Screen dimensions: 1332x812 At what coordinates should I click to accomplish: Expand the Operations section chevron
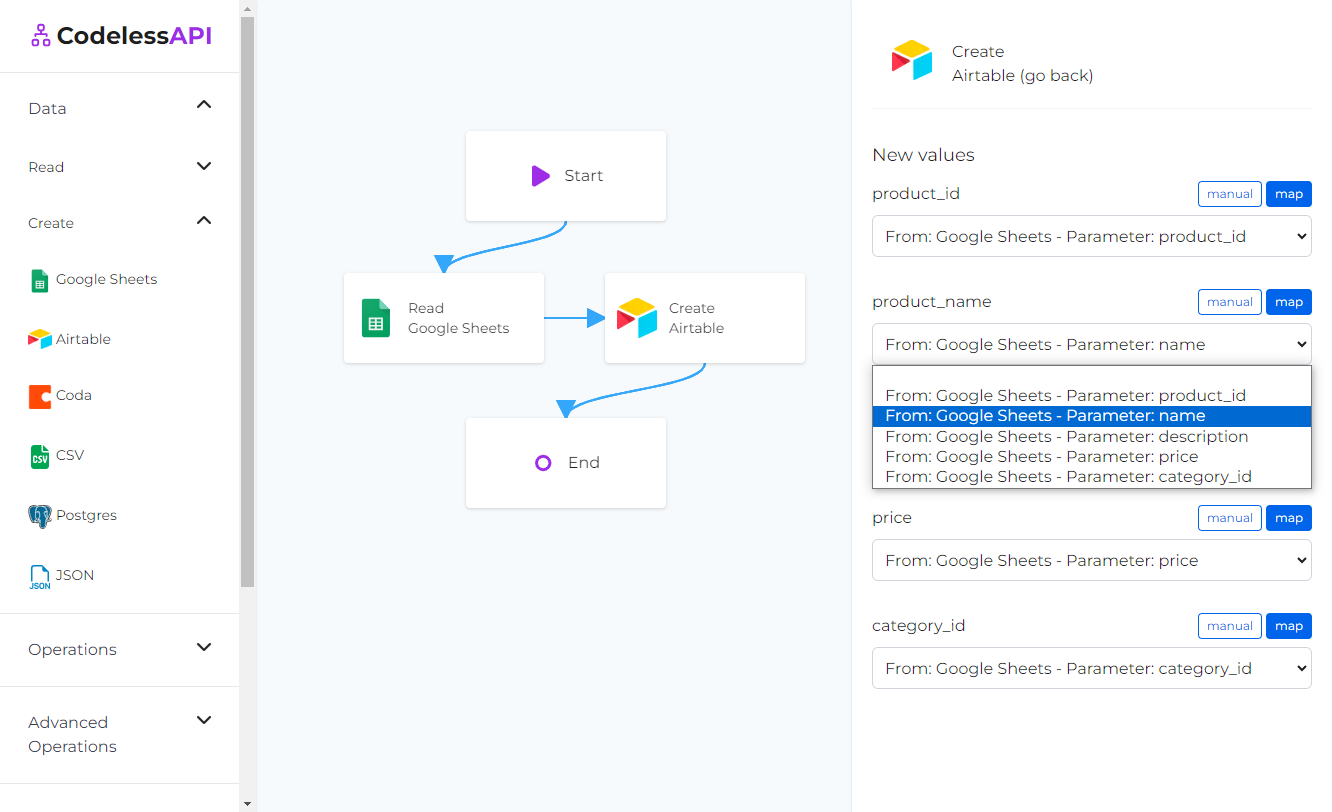pos(204,647)
